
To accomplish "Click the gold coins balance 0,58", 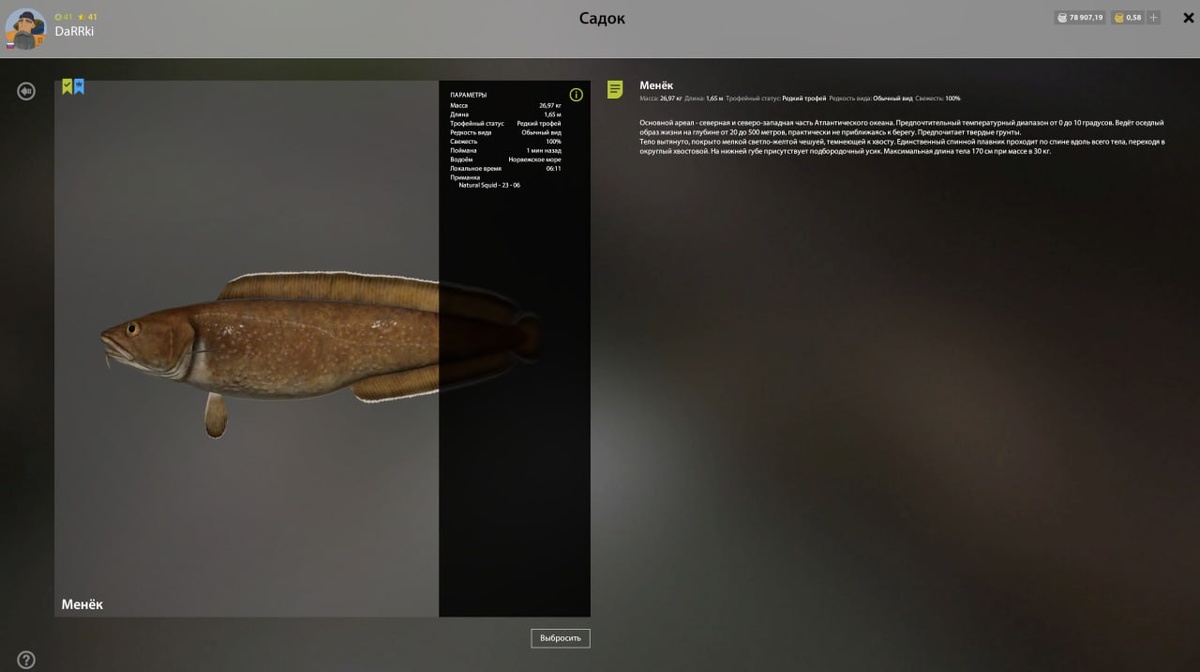I will 1128,17.
